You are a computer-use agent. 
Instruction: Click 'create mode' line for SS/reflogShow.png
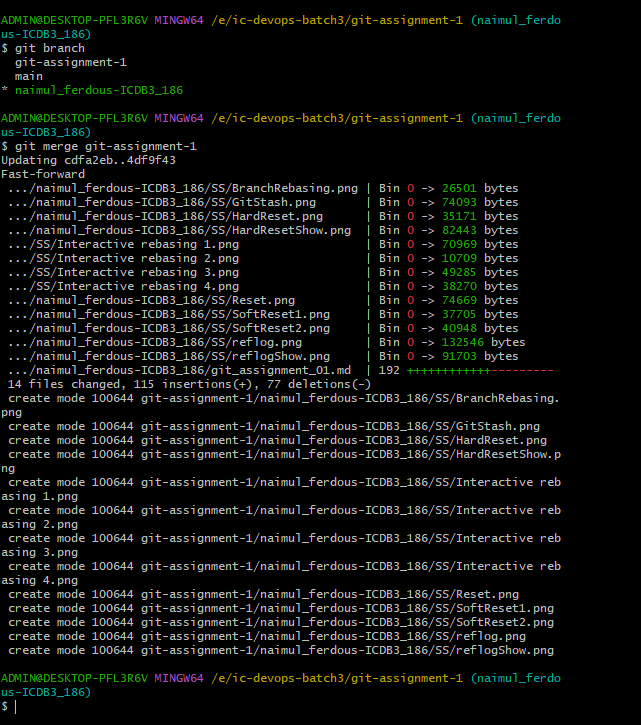(x=281, y=651)
